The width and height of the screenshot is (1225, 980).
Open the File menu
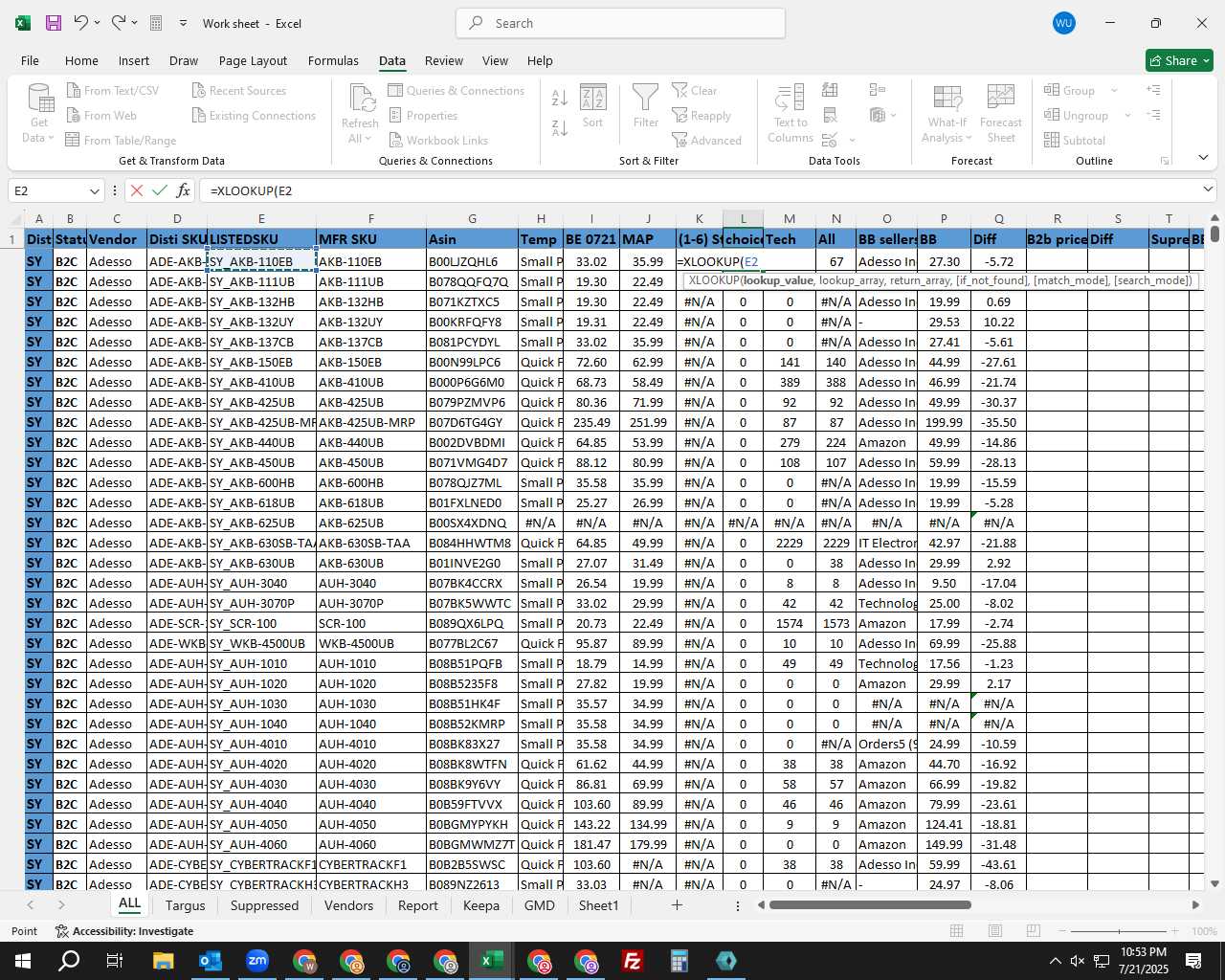pyautogui.click(x=30, y=60)
